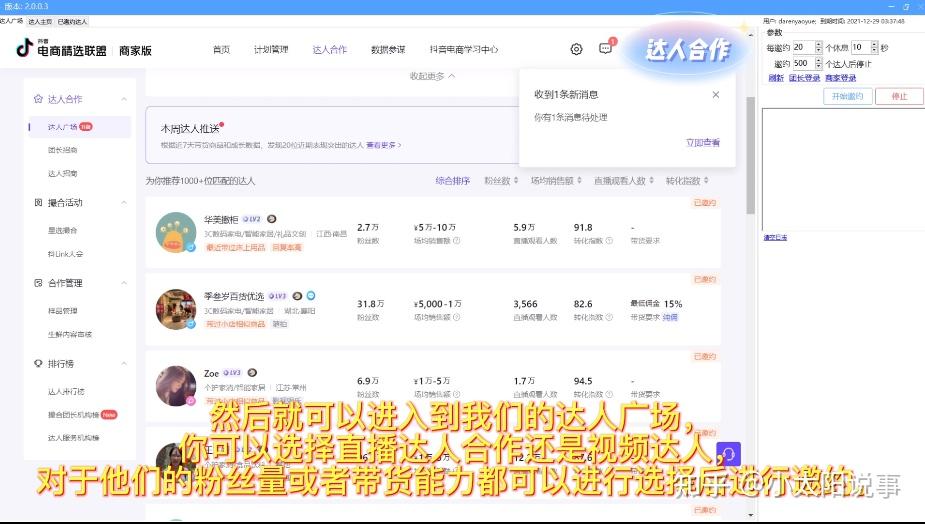
Task: Collapse the 撮合活动 sidebar section
Action: pos(124,202)
